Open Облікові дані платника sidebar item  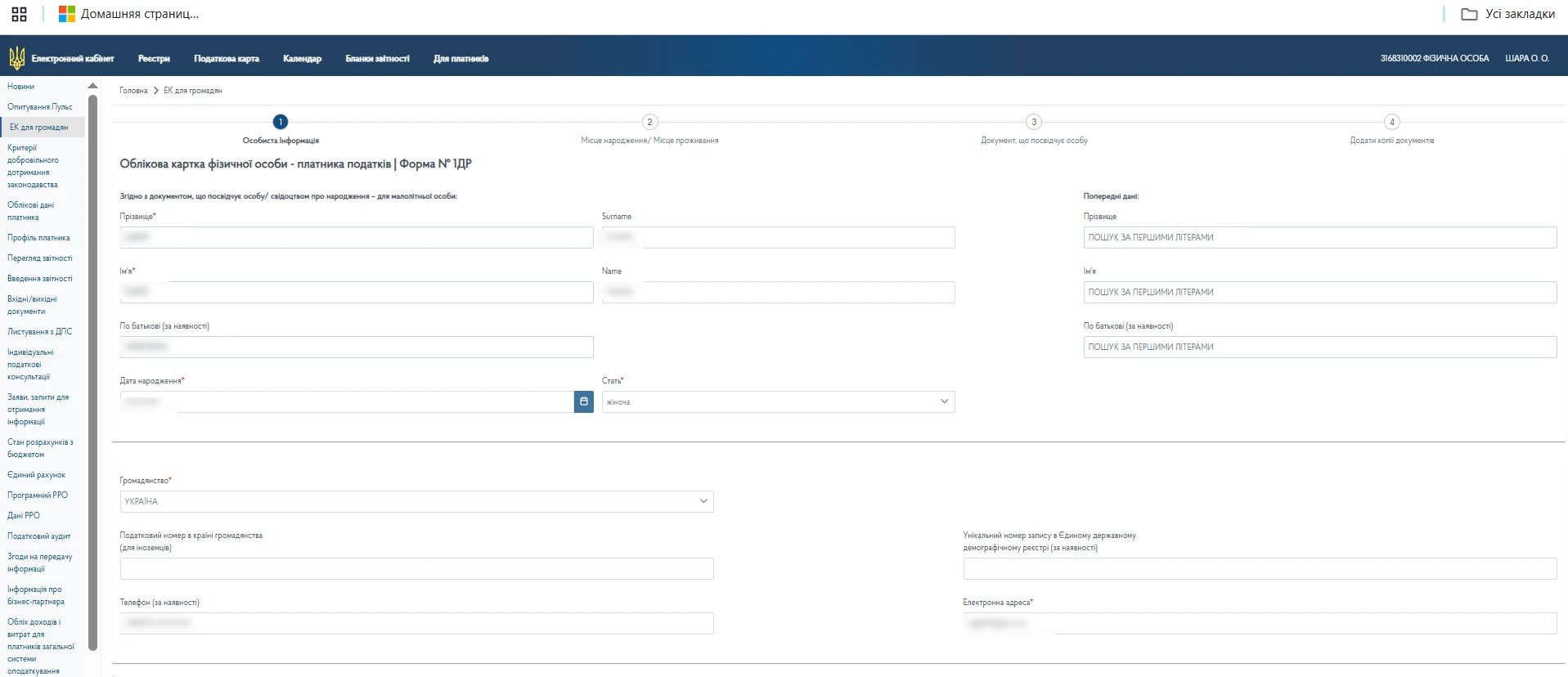tap(31, 211)
